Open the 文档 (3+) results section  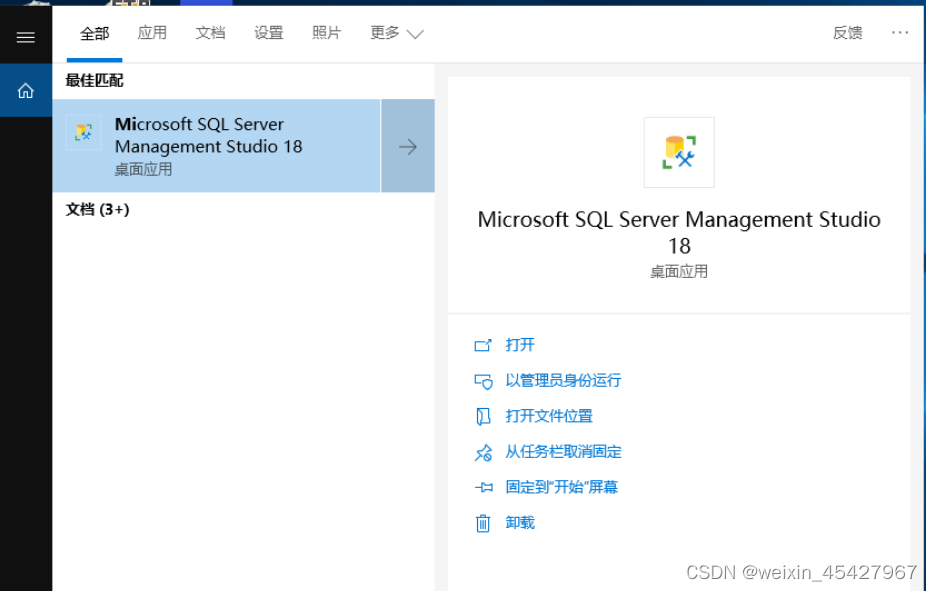click(97, 209)
